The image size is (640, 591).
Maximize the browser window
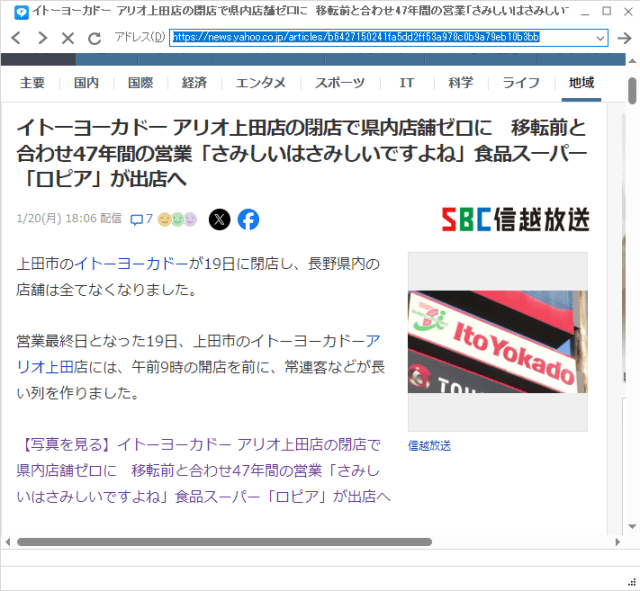(x=607, y=11)
